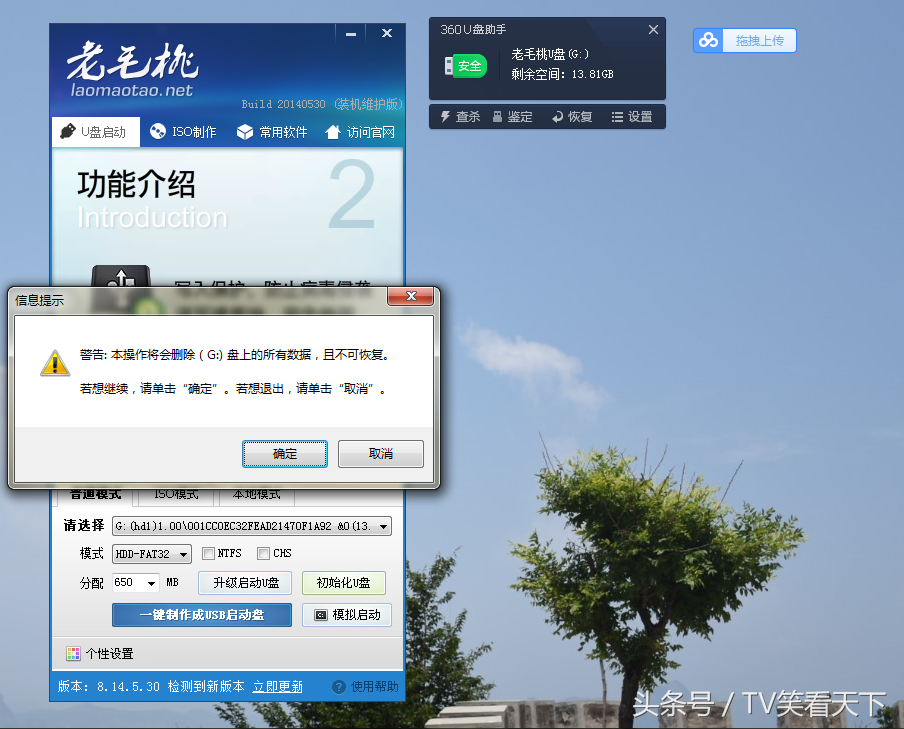
Task: Click the USB drive icon beside U盘启动
Action: point(68,131)
